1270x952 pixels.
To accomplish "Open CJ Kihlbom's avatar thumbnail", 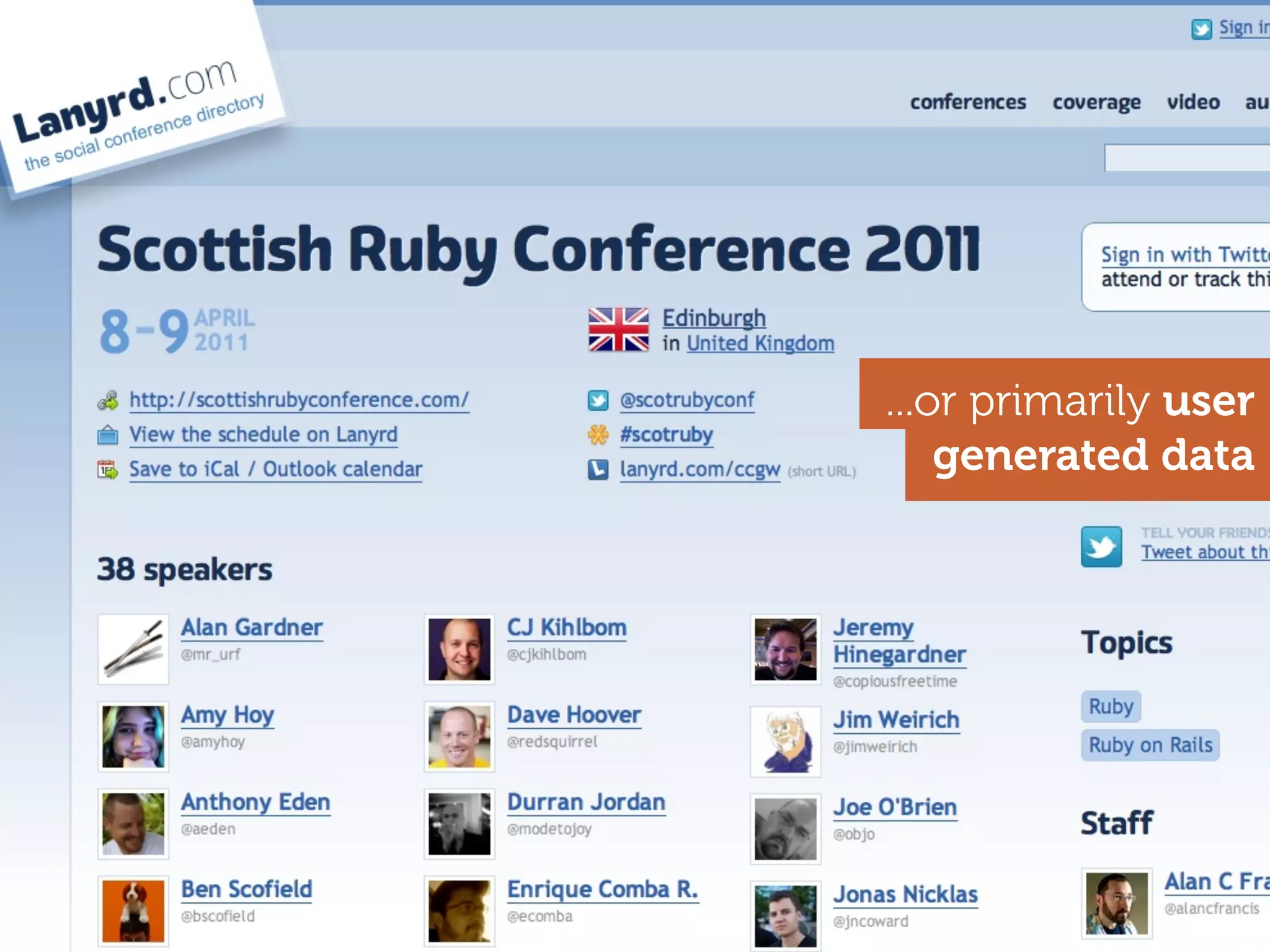I will coord(460,649).
